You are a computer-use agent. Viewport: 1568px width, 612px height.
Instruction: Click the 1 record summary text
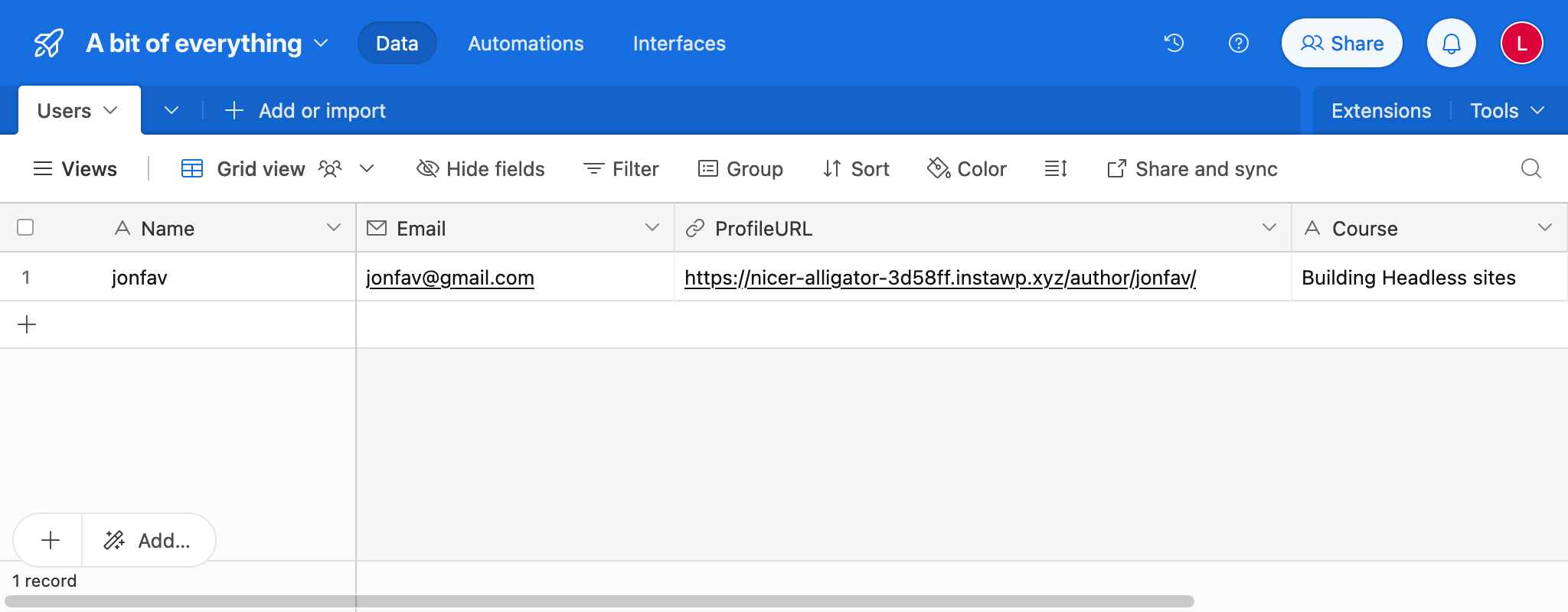click(44, 581)
